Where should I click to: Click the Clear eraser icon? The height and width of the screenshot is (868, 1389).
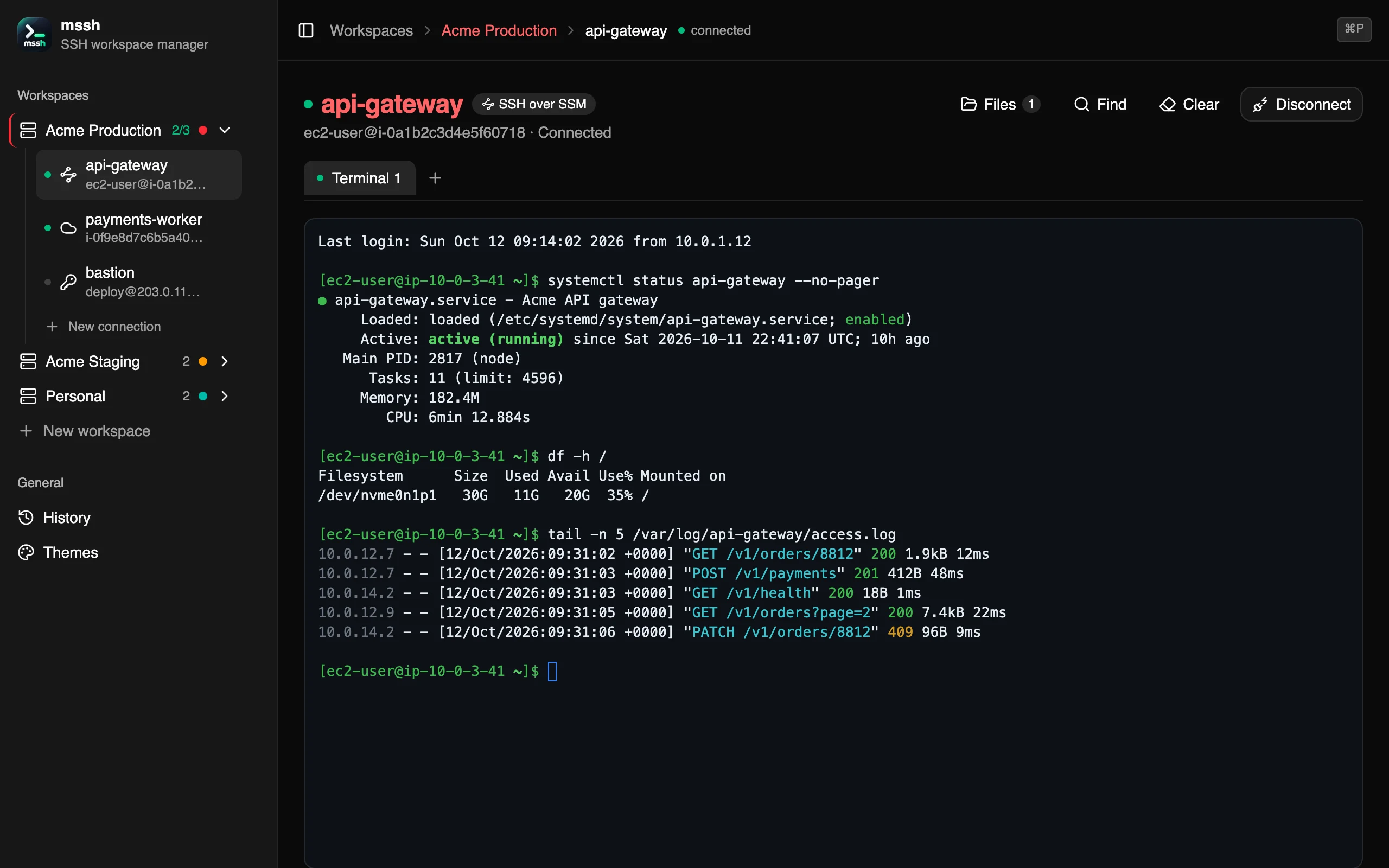[1168, 104]
